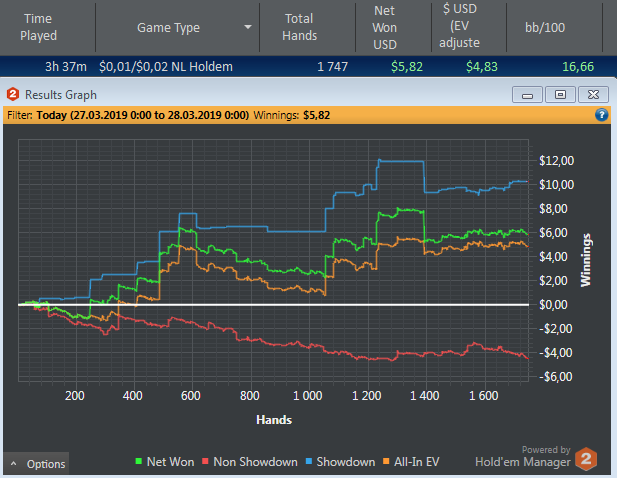Click the Winnings y-axis title

pos(586,260)
